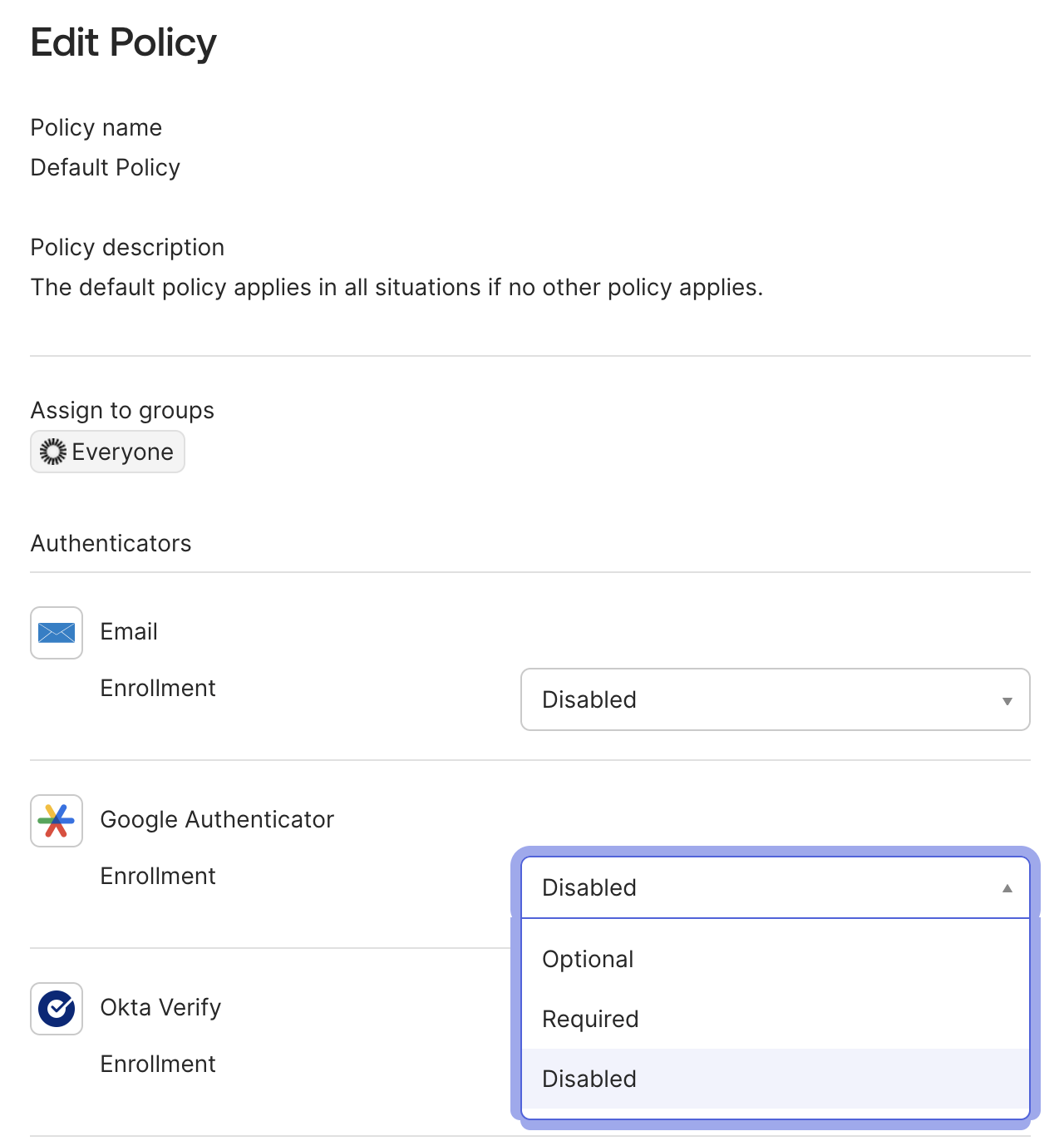Select Optional for Google Authenticator enrollment
Image resolution: width=1064 pixels, height=1146 pixels.
588,959
